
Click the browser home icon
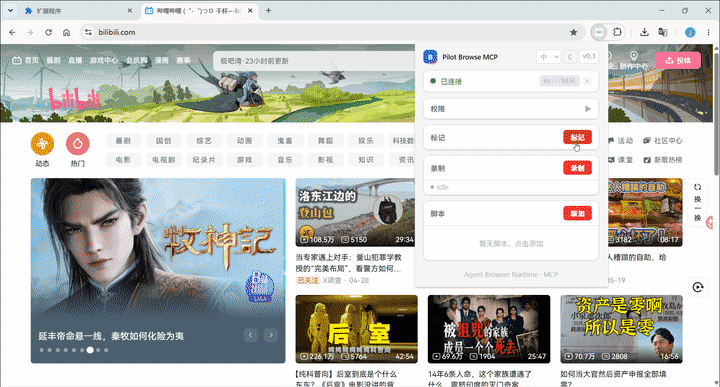[x=67, y=32]
